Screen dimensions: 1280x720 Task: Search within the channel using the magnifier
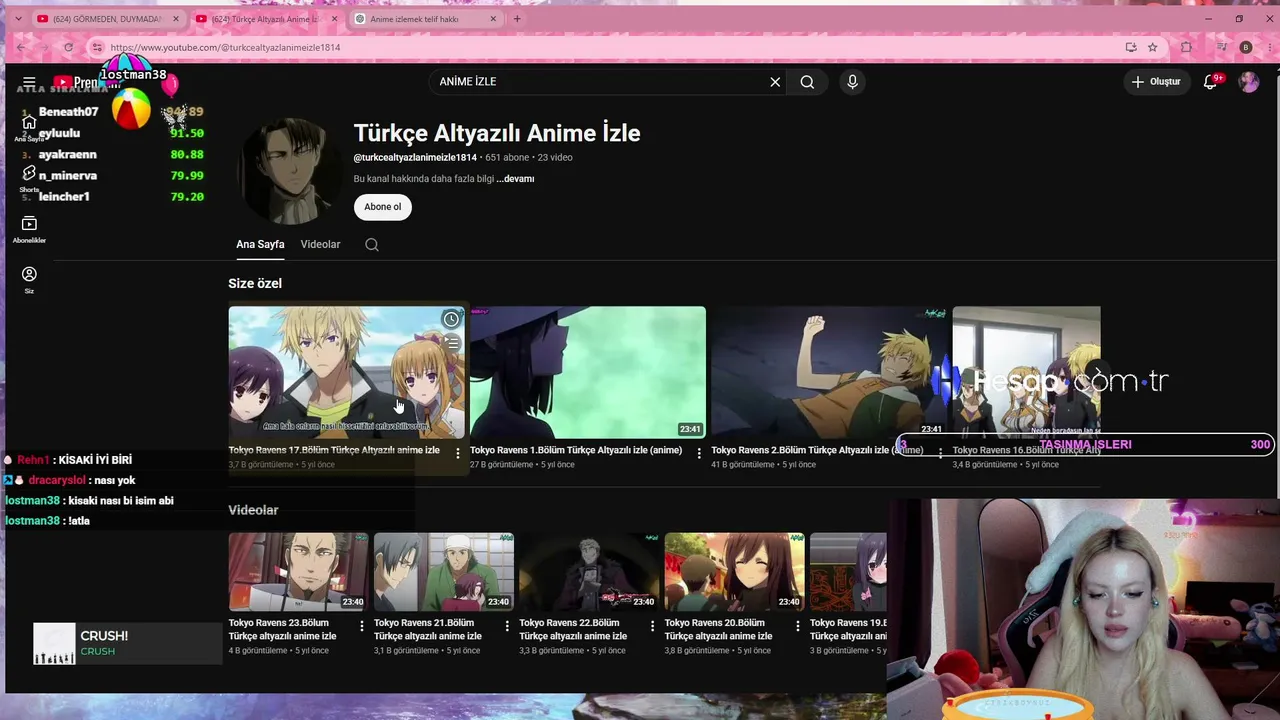372,245
